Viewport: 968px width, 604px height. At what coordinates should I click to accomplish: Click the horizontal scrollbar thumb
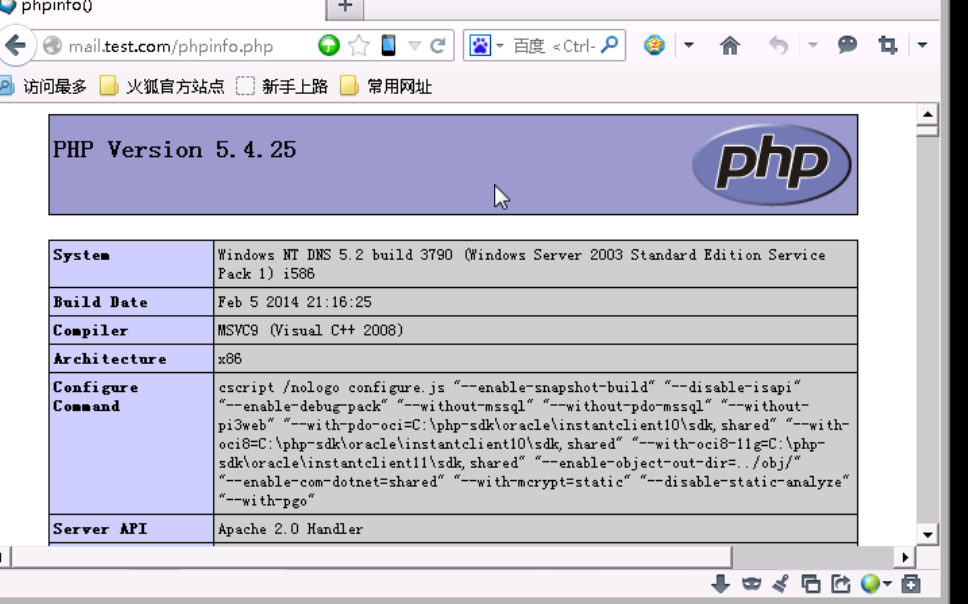pyautogui.click(x=370, y=558)
